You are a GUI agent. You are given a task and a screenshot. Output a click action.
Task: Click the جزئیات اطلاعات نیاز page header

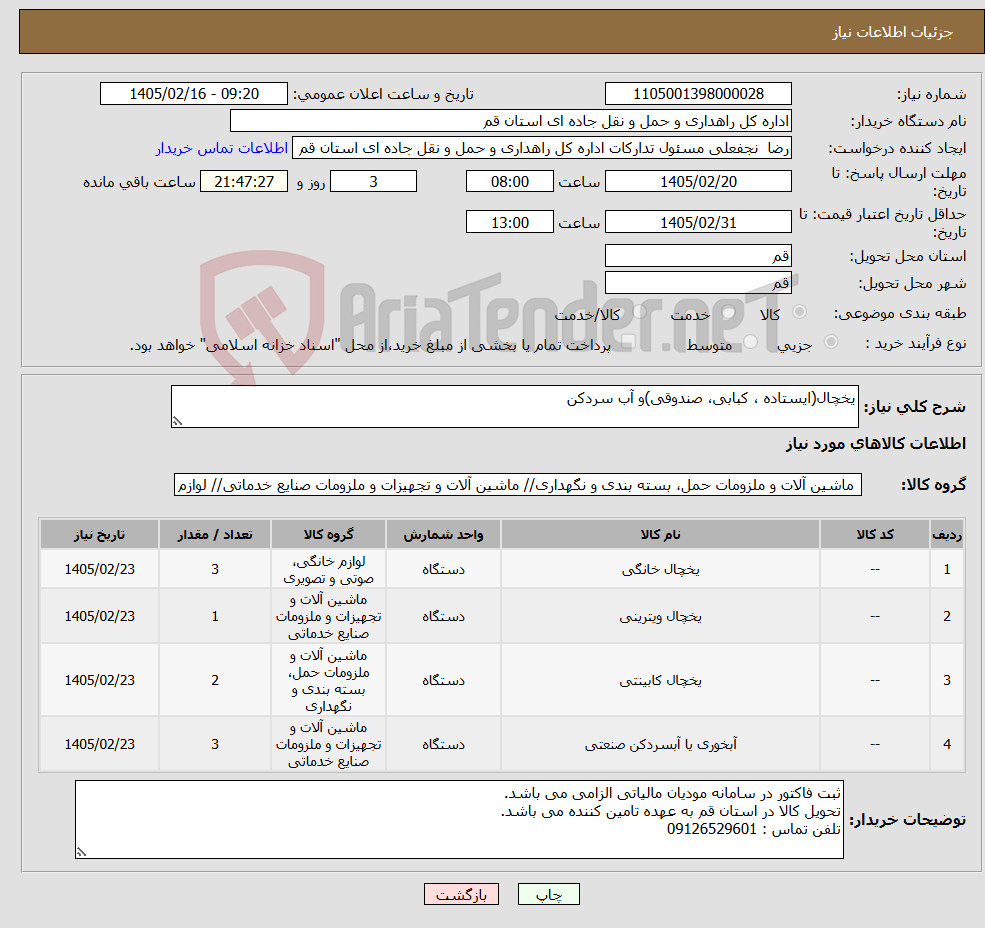892,32
